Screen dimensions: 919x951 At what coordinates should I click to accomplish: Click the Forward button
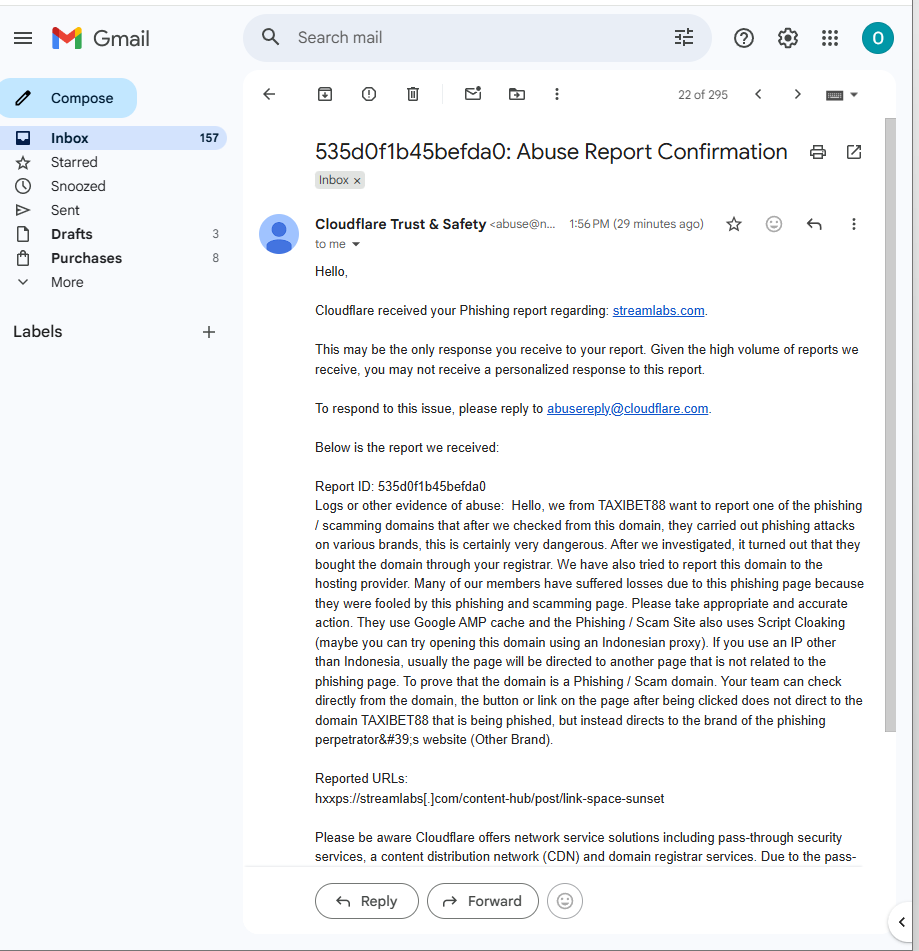(x=482, y=901)
